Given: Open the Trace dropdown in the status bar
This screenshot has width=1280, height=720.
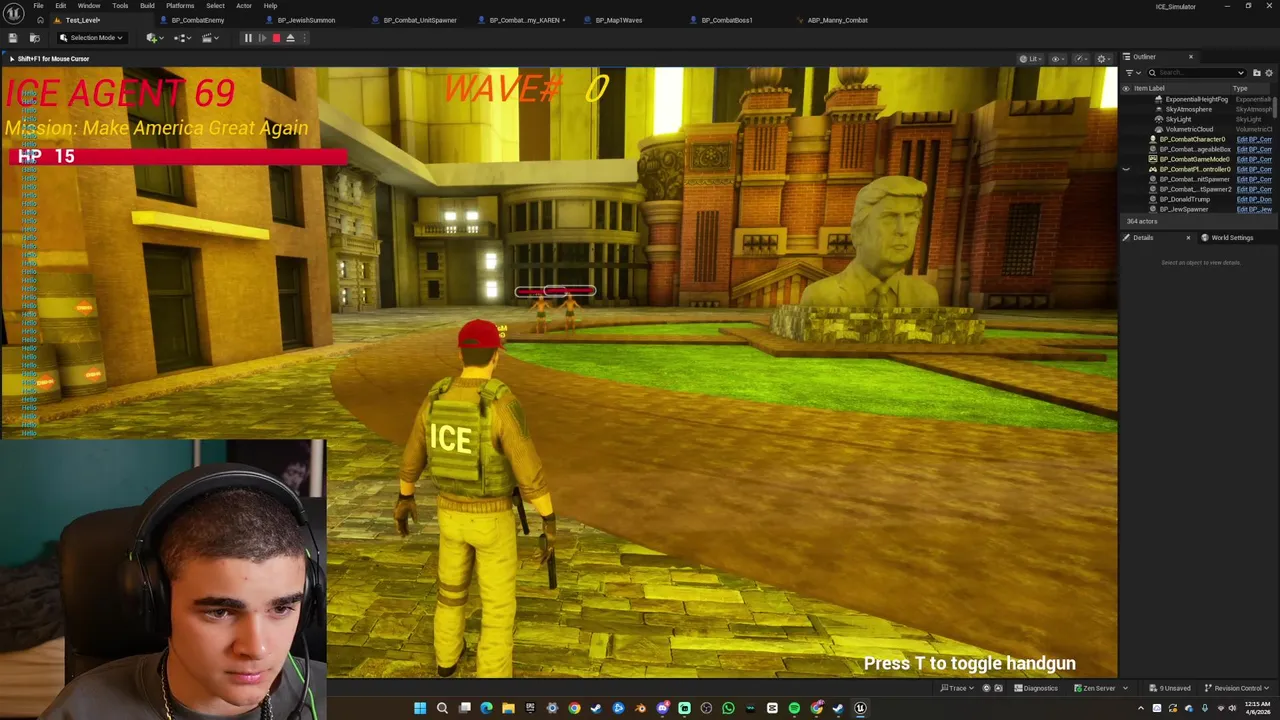Looking at the screenshot, I should (958, 688).
